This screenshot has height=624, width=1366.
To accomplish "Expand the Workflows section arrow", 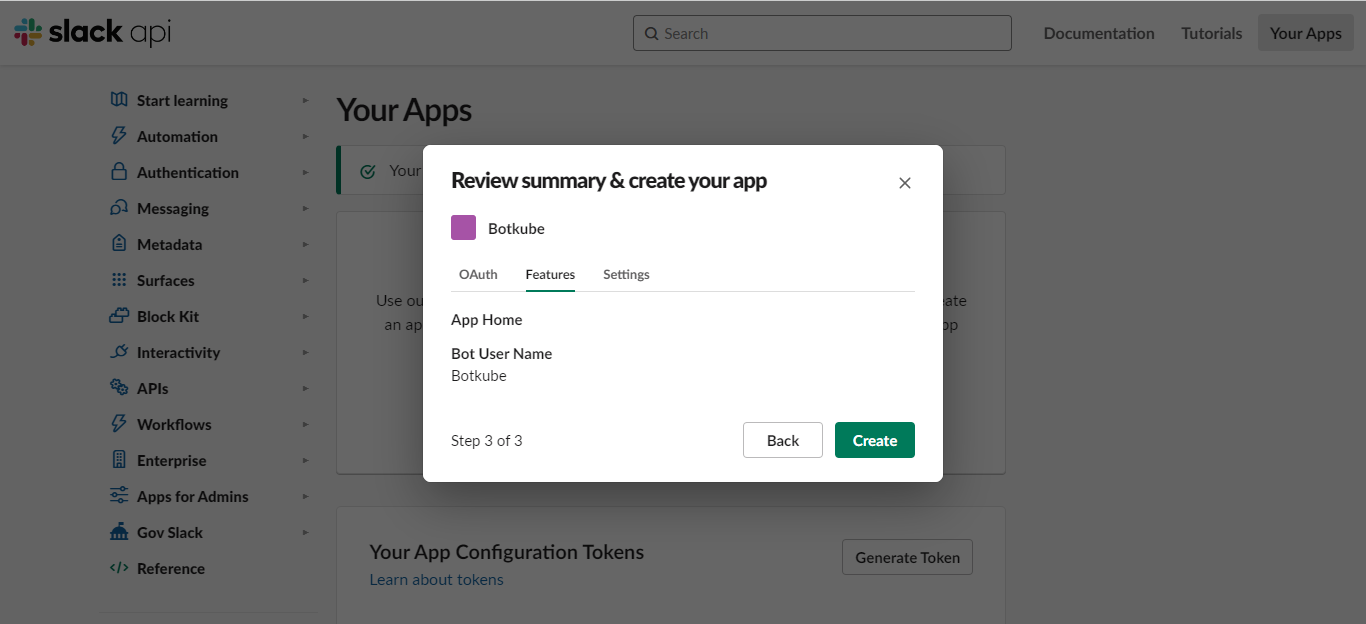I will tap(306, 424).
